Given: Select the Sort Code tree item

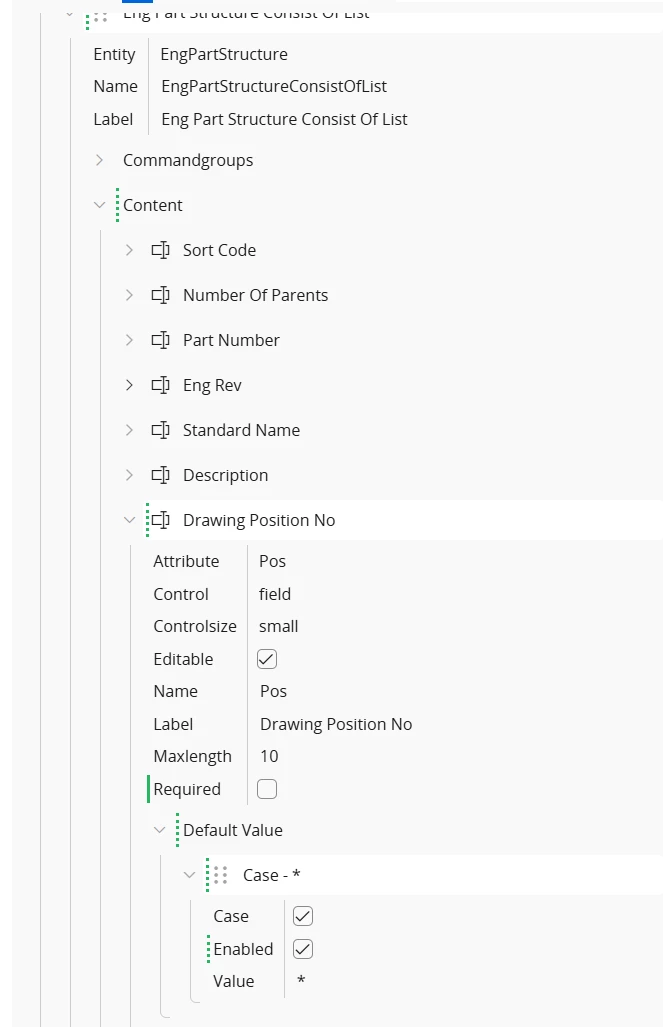Looking at the screenshot, I should click(219, 250).
